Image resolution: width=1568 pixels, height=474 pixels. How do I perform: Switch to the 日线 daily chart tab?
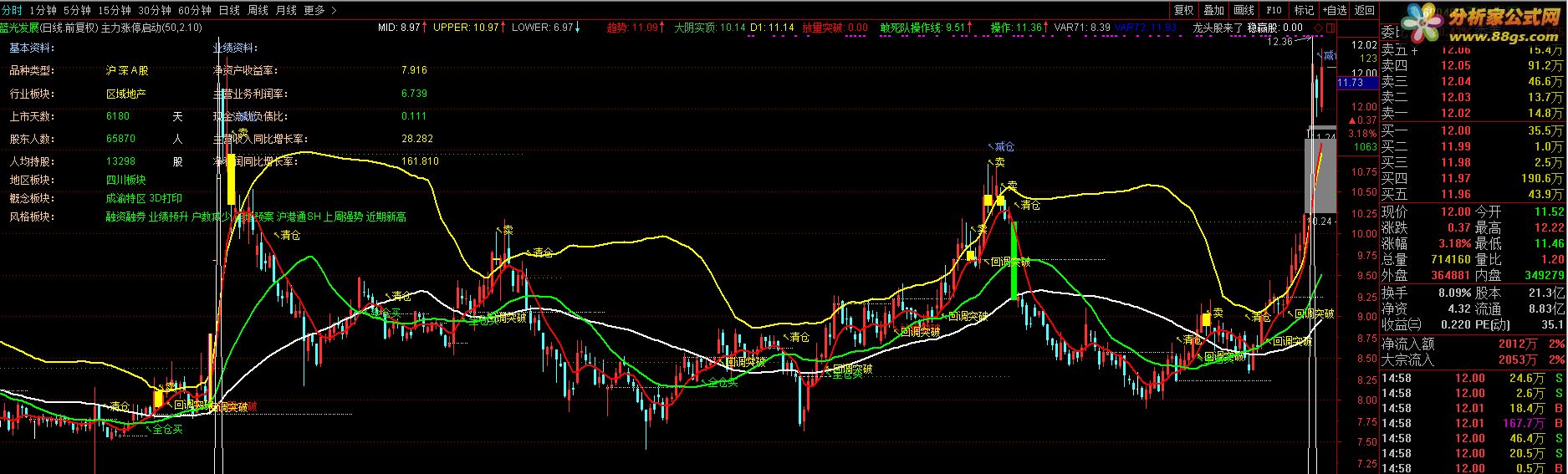[229, 10]
